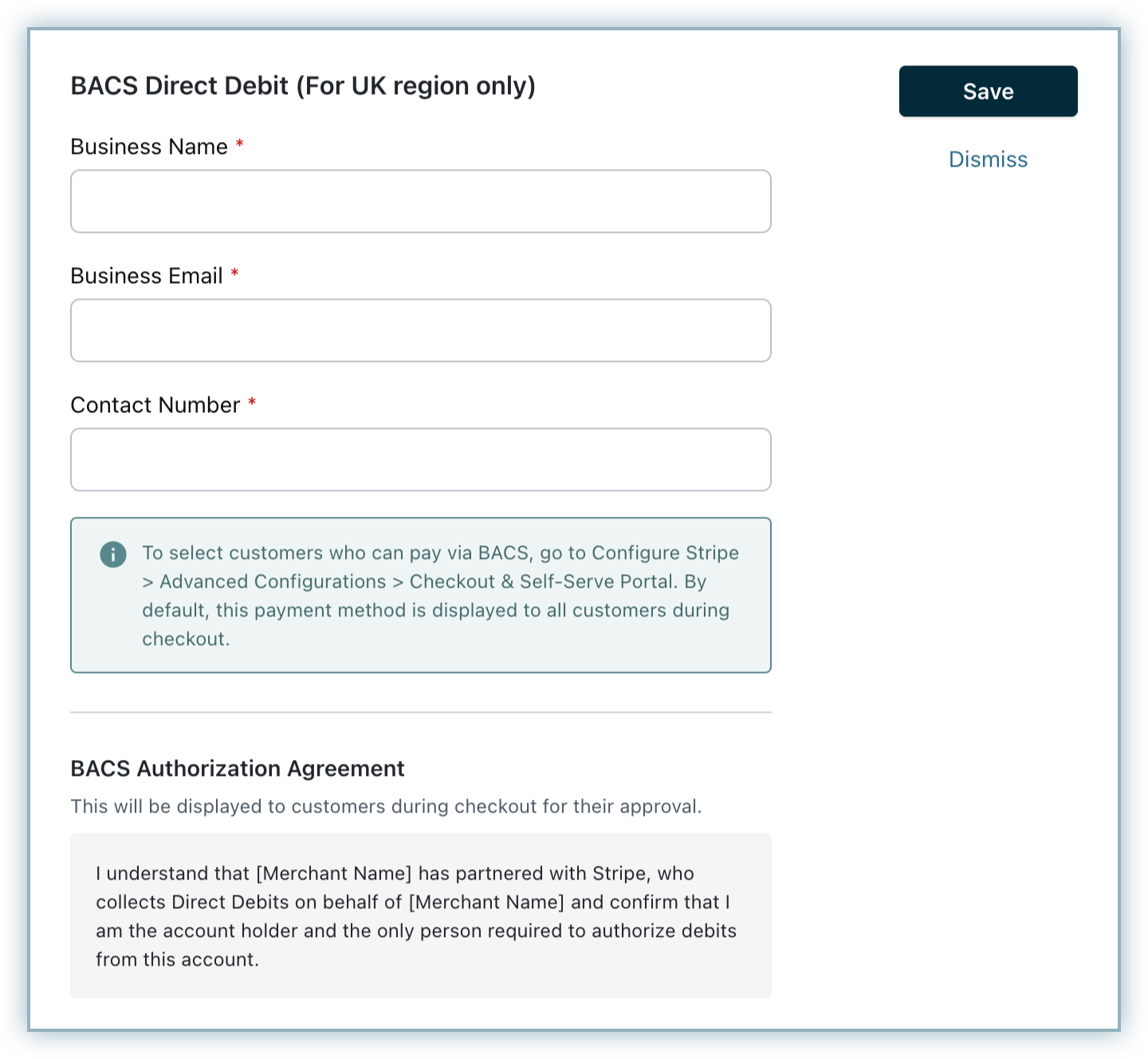This screenshot has width=1148, height=1059.
Task: Click the info icon in the BACS notice
Action: [113, 554]
